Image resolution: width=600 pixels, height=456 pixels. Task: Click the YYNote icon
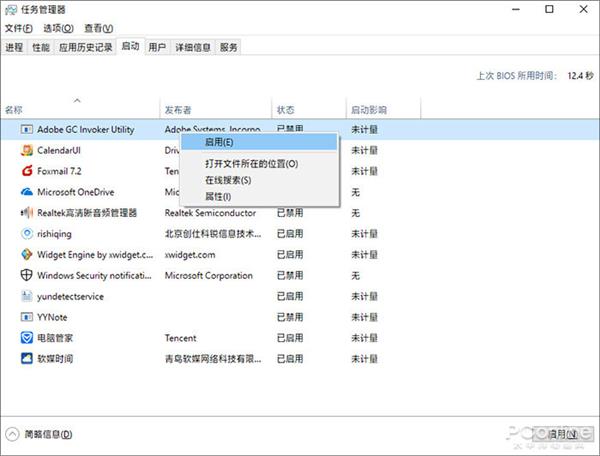point(26,317)
